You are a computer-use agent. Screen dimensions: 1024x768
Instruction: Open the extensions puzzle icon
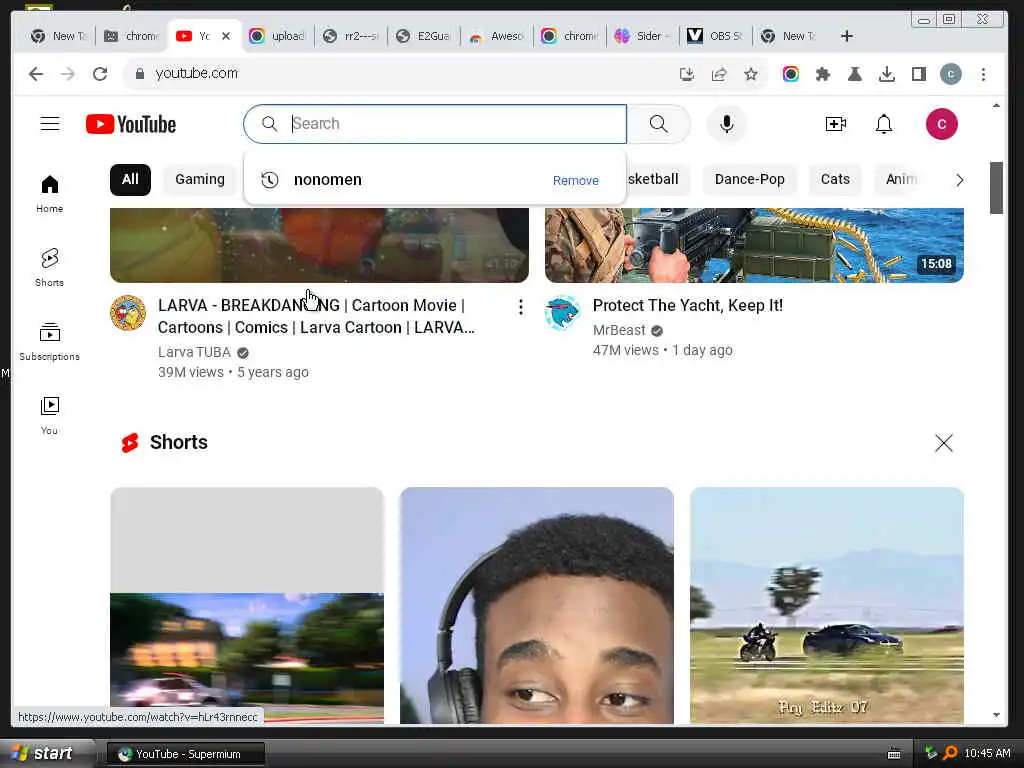point(823,74)
